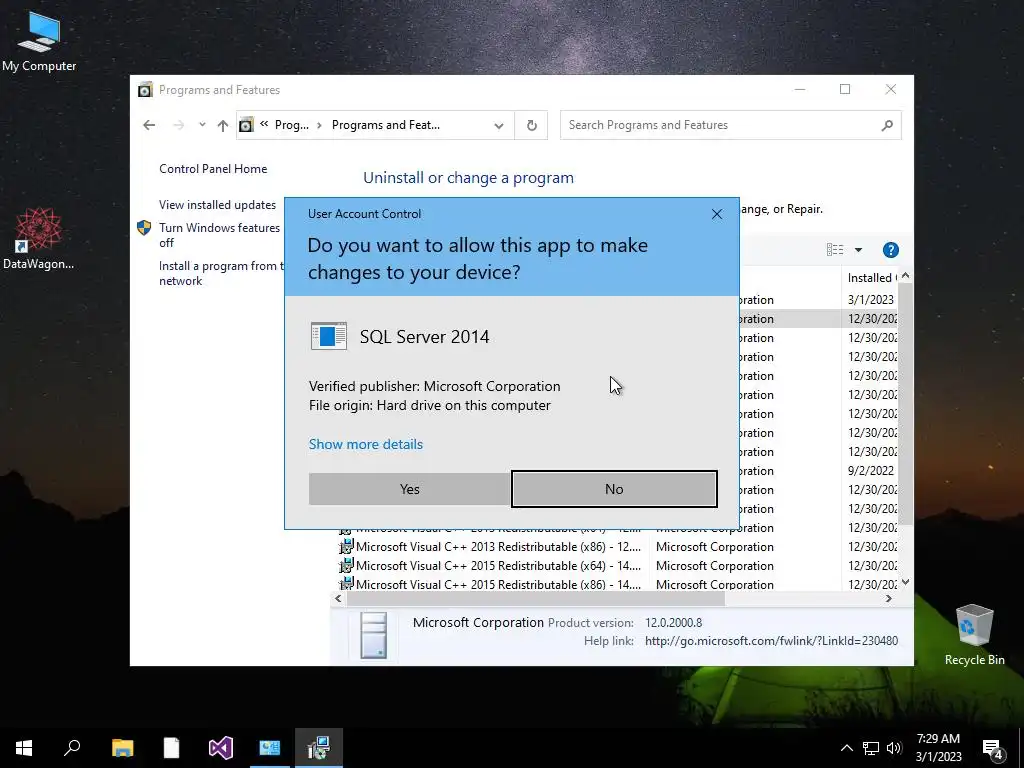
Task: Open the Windows Start menu
Action: [24, 748]
